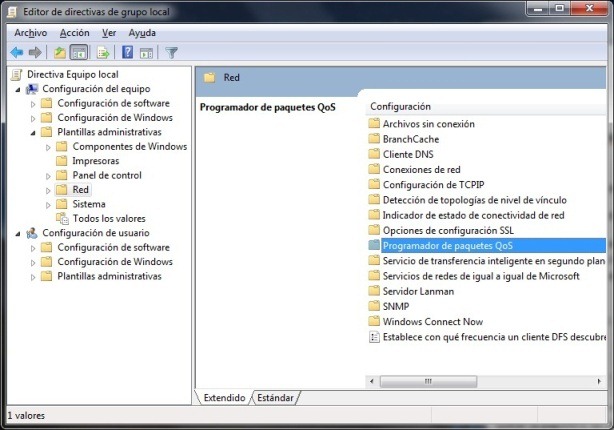Select Configuración de TCPIP folder
Image resolution: width=614 pixels, height=430 pixels.
point(433,185)
